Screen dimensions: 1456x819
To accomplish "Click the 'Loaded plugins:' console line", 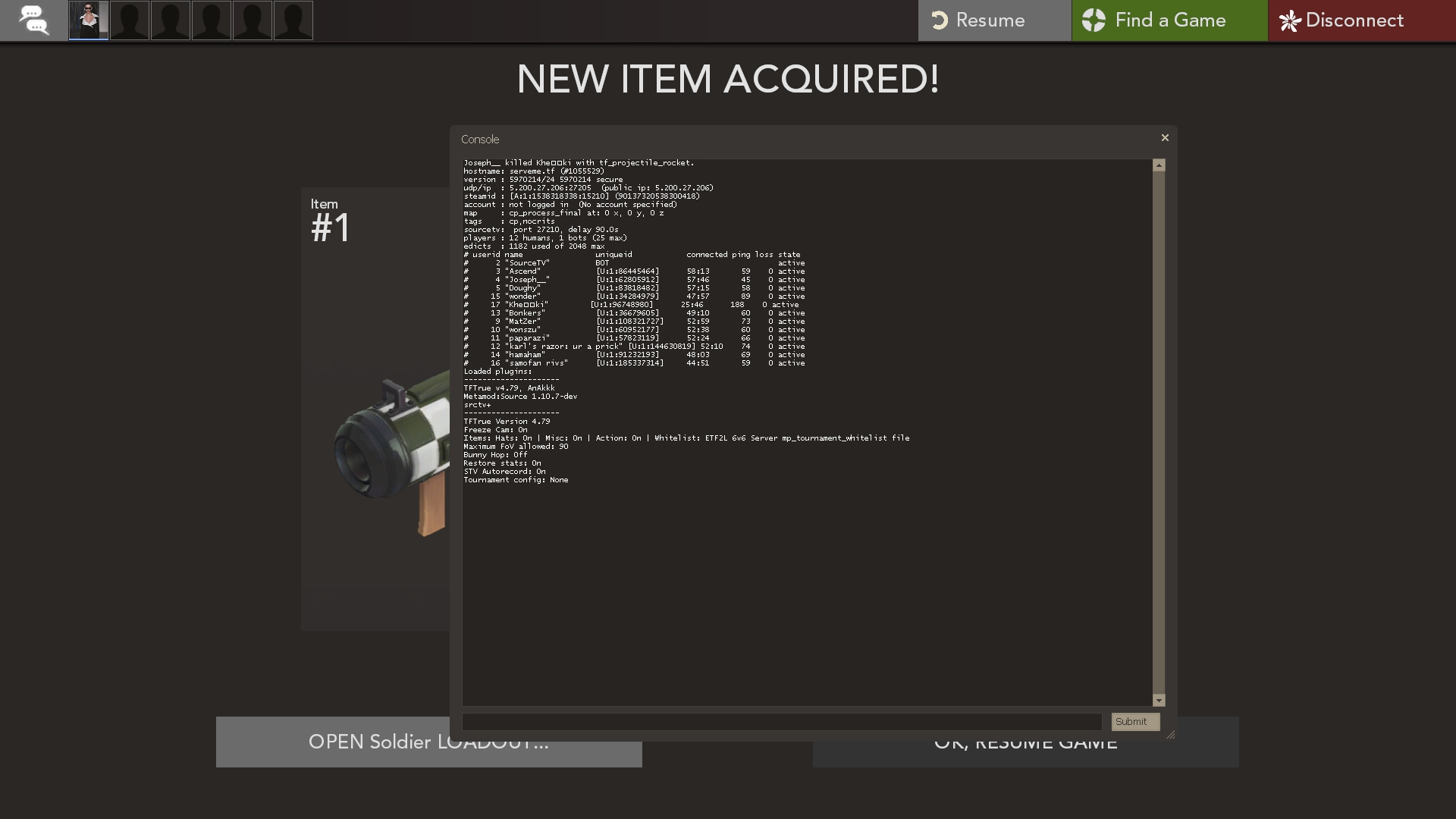I will (497, 372).
